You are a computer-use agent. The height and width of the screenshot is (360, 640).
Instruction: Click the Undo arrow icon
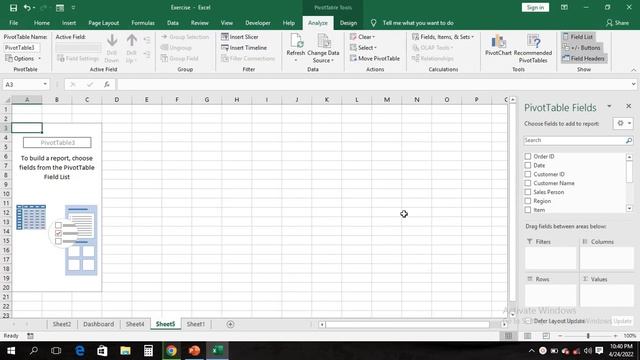(27, 8)
